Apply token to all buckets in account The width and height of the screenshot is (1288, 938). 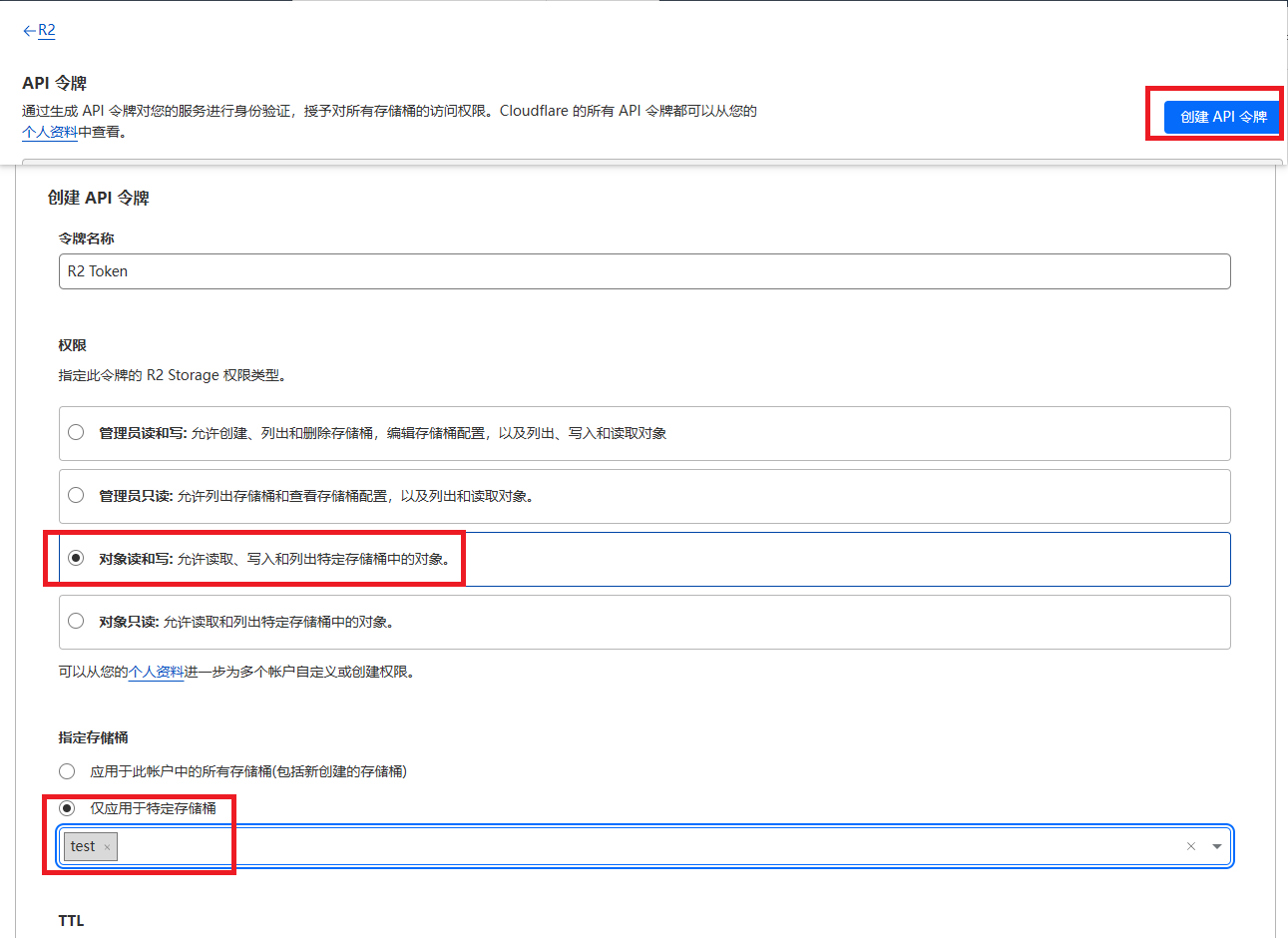[67, 771]
